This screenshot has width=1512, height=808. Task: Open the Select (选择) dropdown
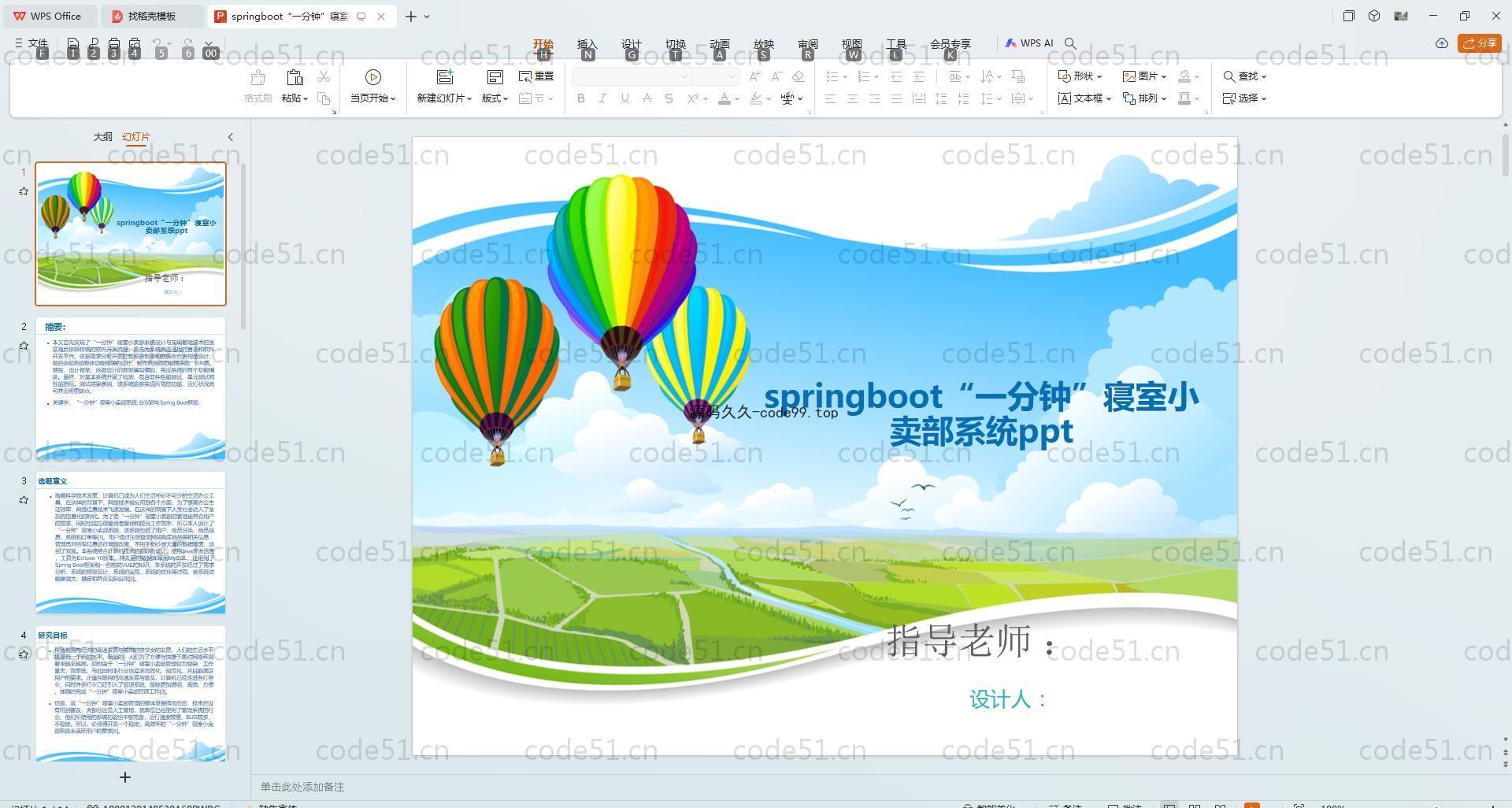point(1244,98)
